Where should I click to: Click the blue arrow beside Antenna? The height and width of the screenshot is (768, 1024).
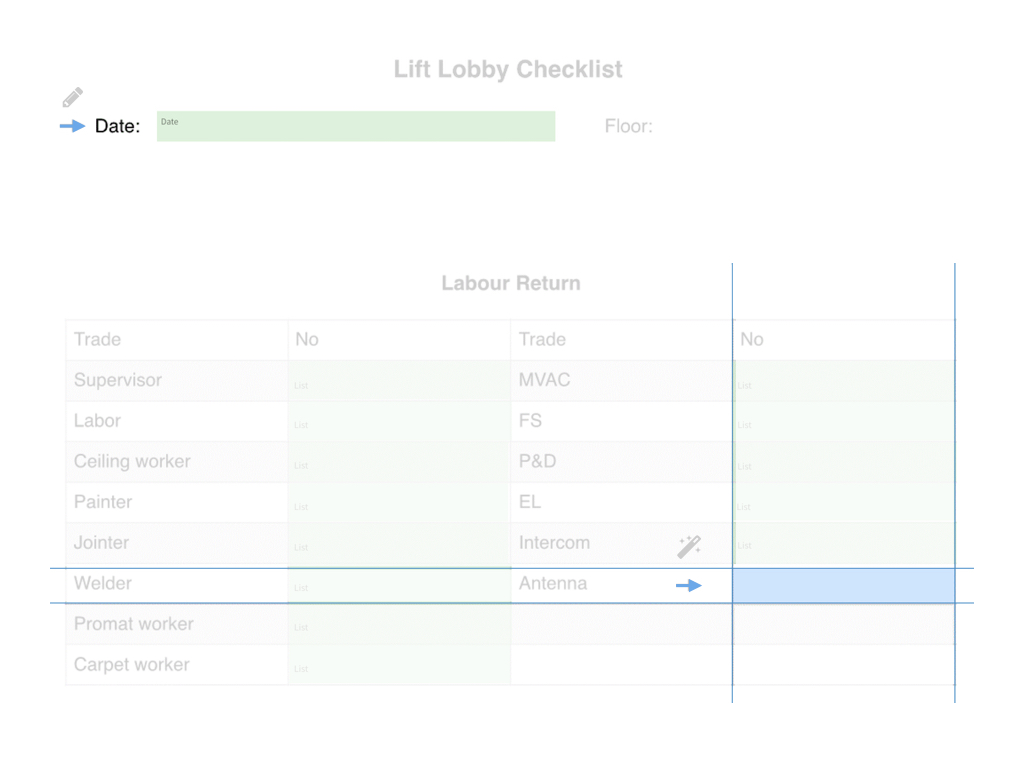pyautogui.click(x=689, y=586)
